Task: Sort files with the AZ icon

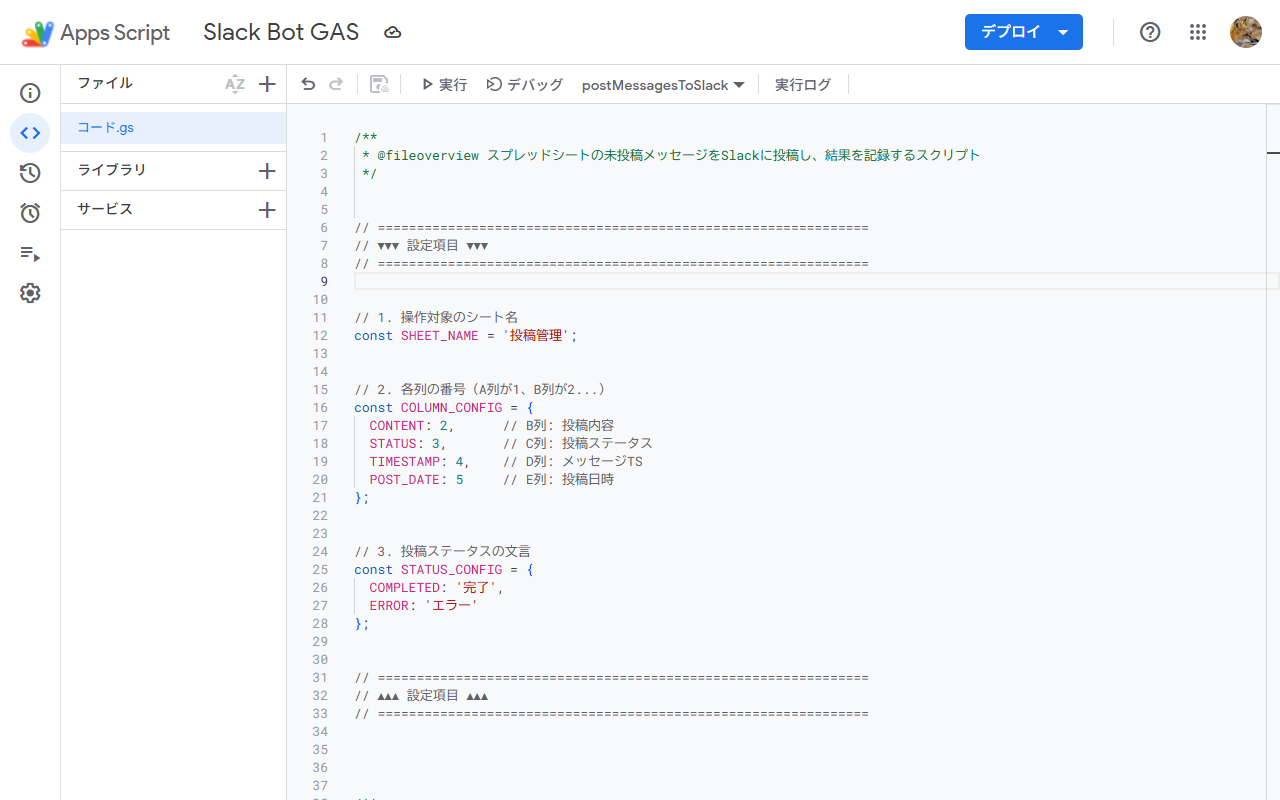Action: 235,85
